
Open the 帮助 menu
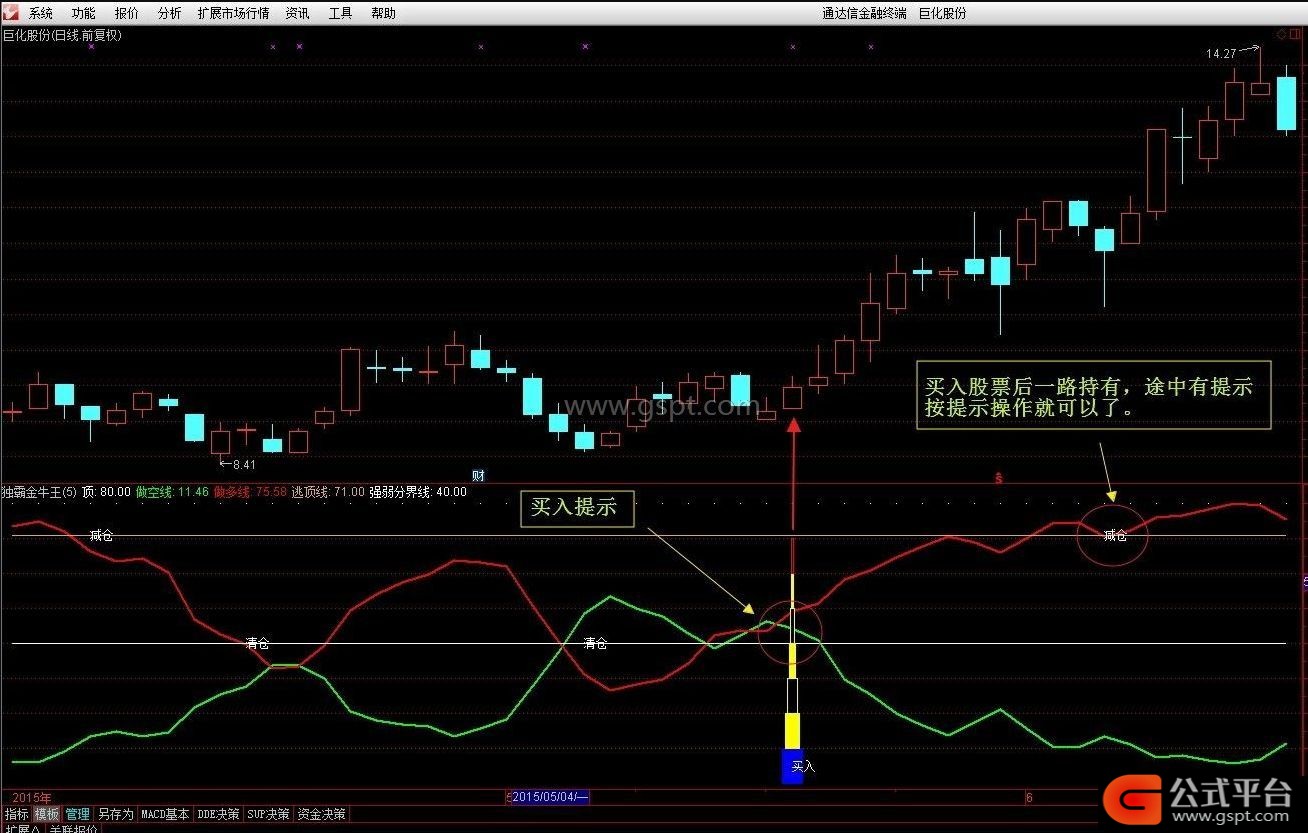tap(383, 13)
